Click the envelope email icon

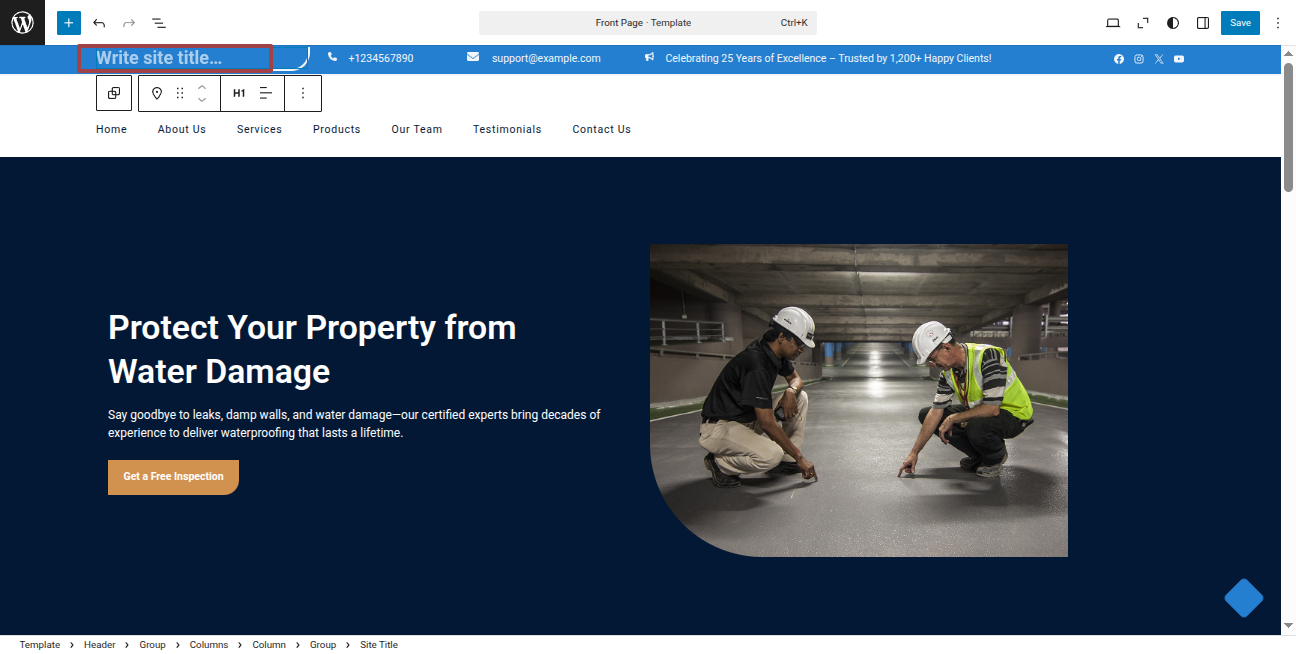[473, 58]
